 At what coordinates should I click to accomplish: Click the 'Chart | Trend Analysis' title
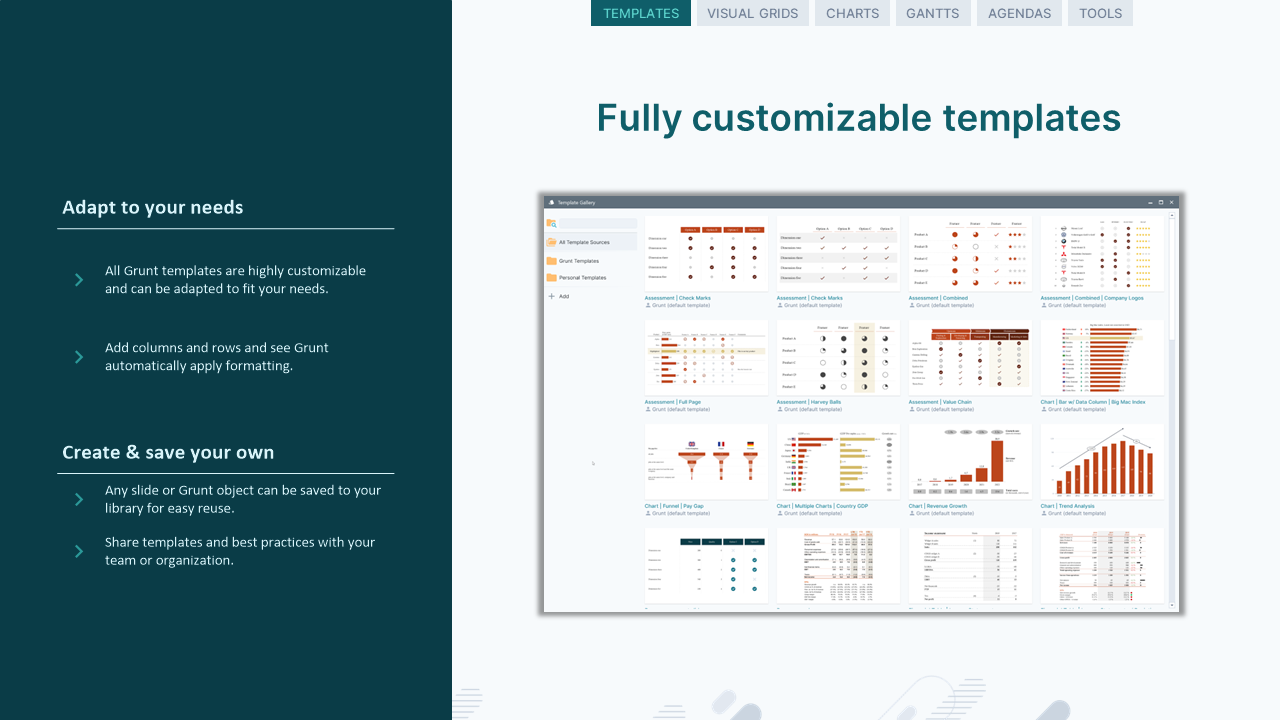click(1069, 506)
